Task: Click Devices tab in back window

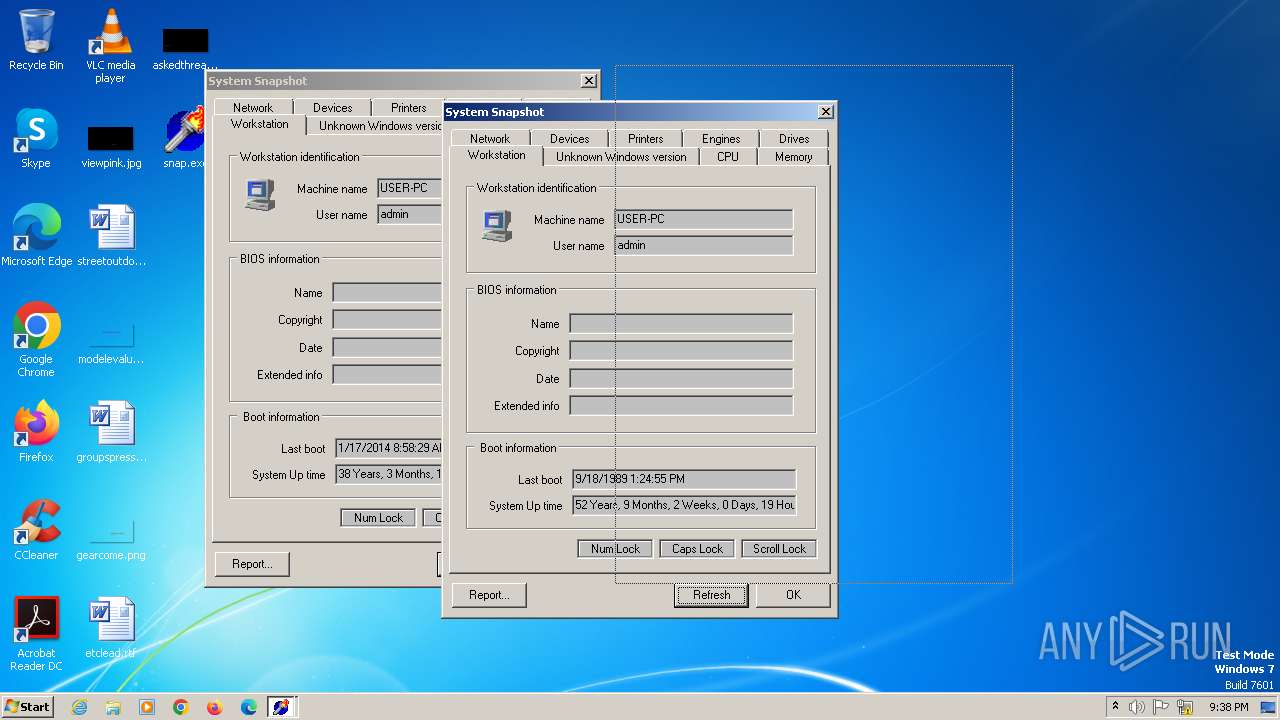Action: (x=333, y=108)
